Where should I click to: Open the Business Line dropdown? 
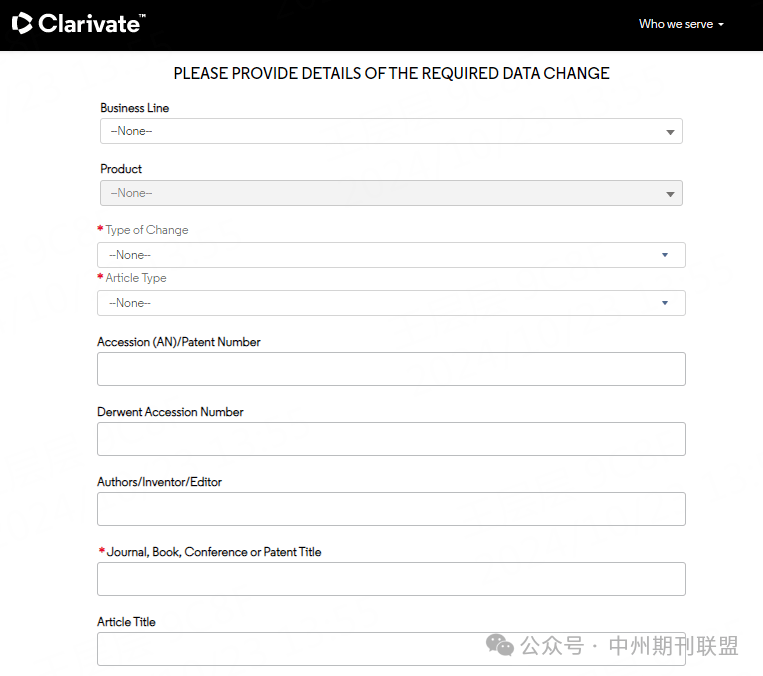pyautogui.click(x=391, y=131)
